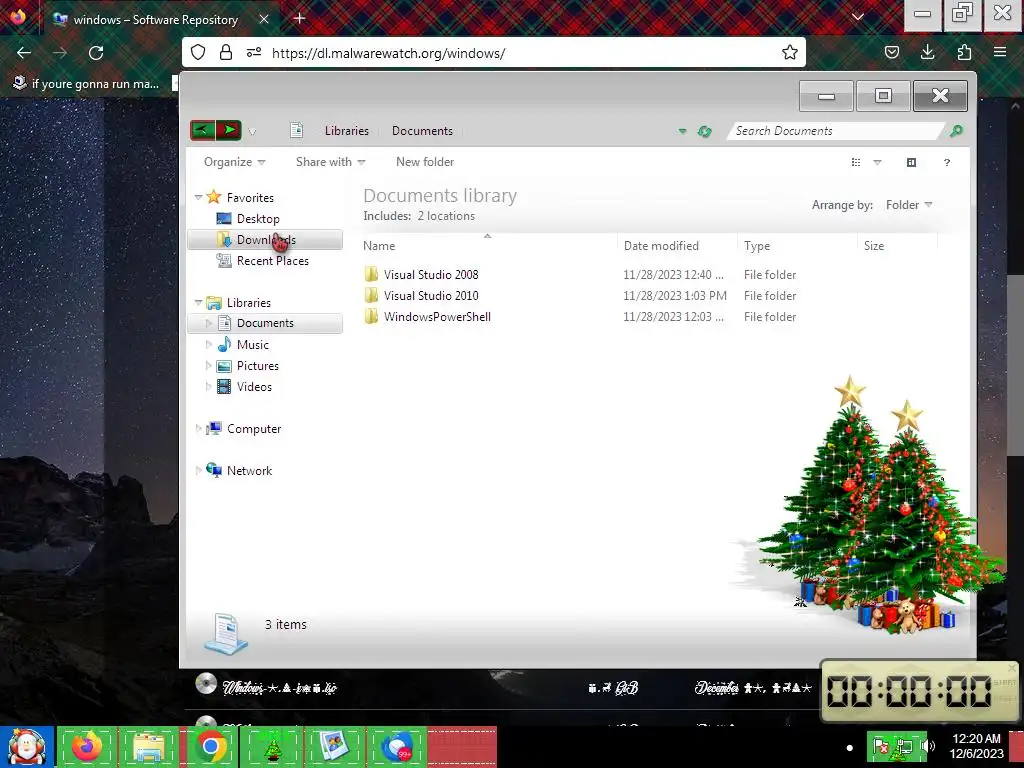Click the Documents breadcrumb in the address bar

422,131
